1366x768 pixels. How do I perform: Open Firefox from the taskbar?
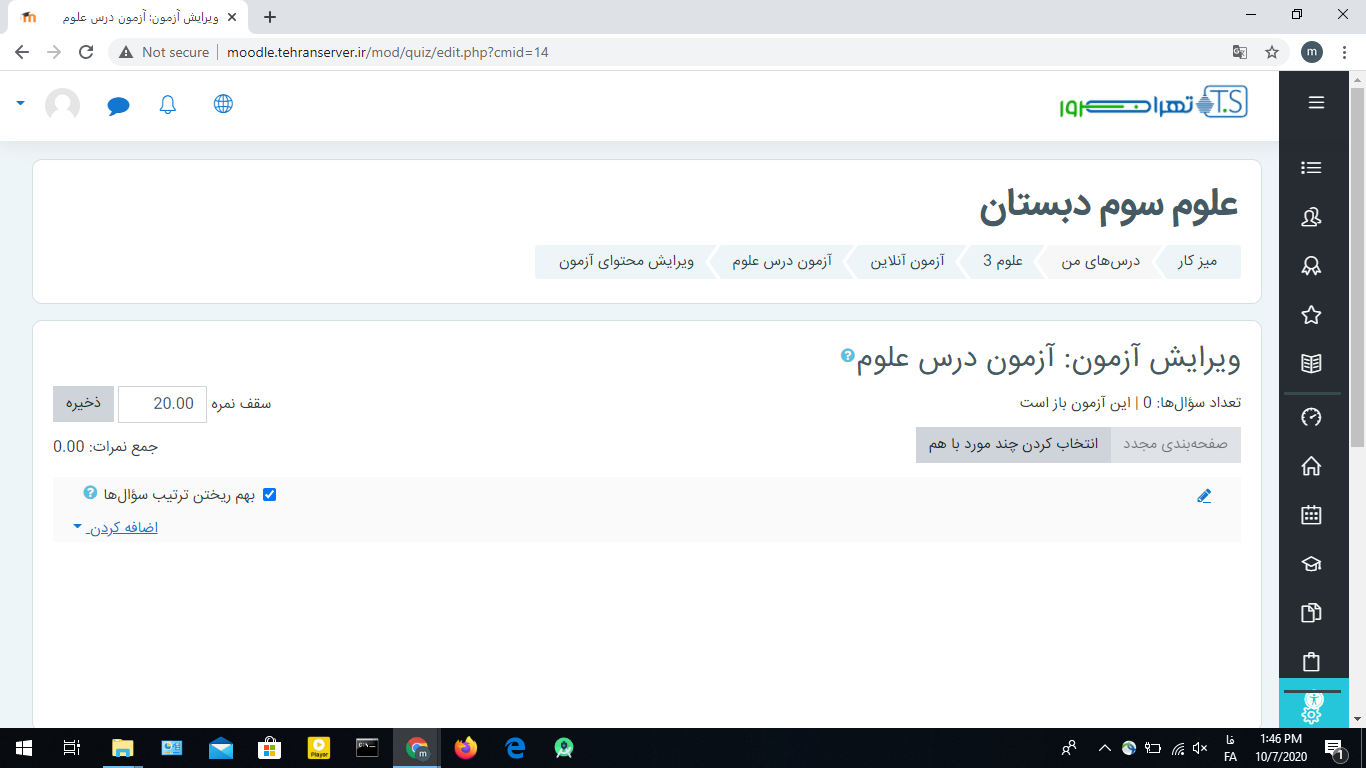[x=466, y=748]
